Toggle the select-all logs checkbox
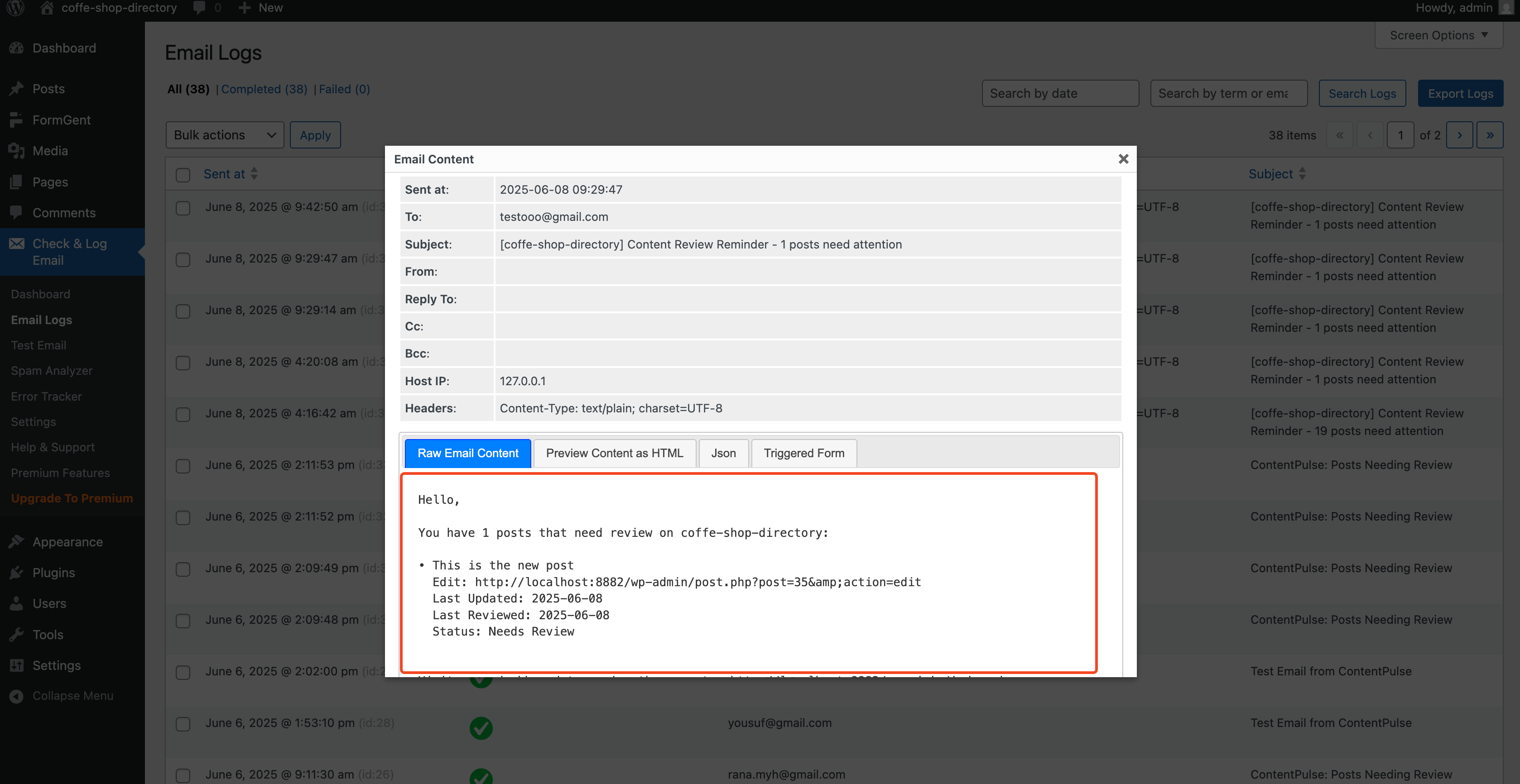The width and height of the screenshot is (1520, 784). 183,175
